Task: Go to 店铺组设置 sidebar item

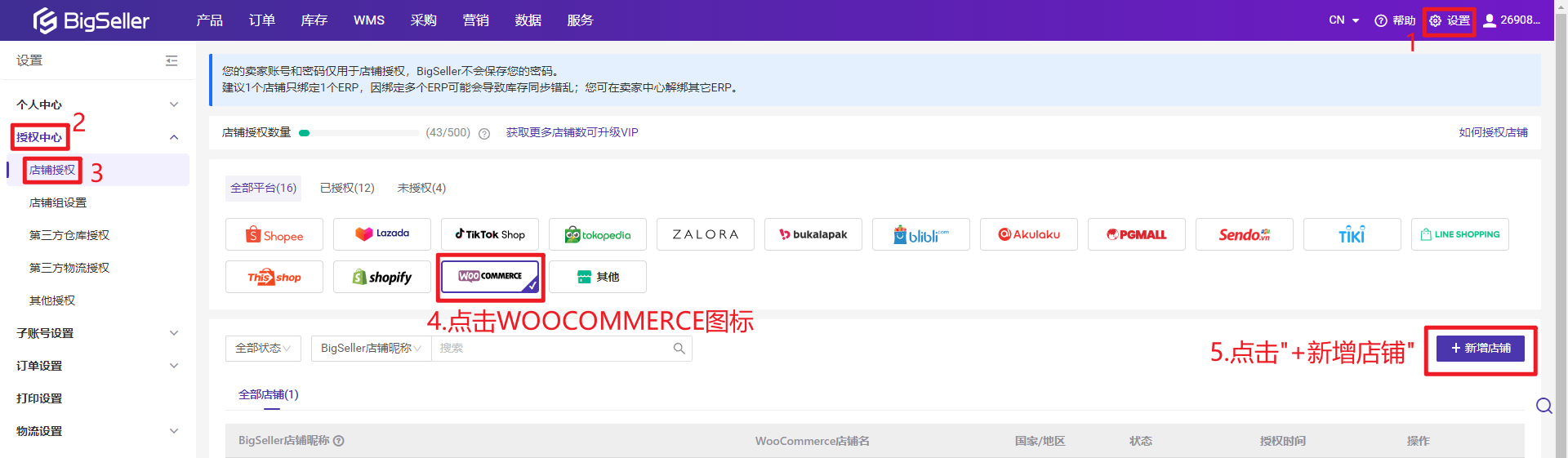Action: pos(58,202)
